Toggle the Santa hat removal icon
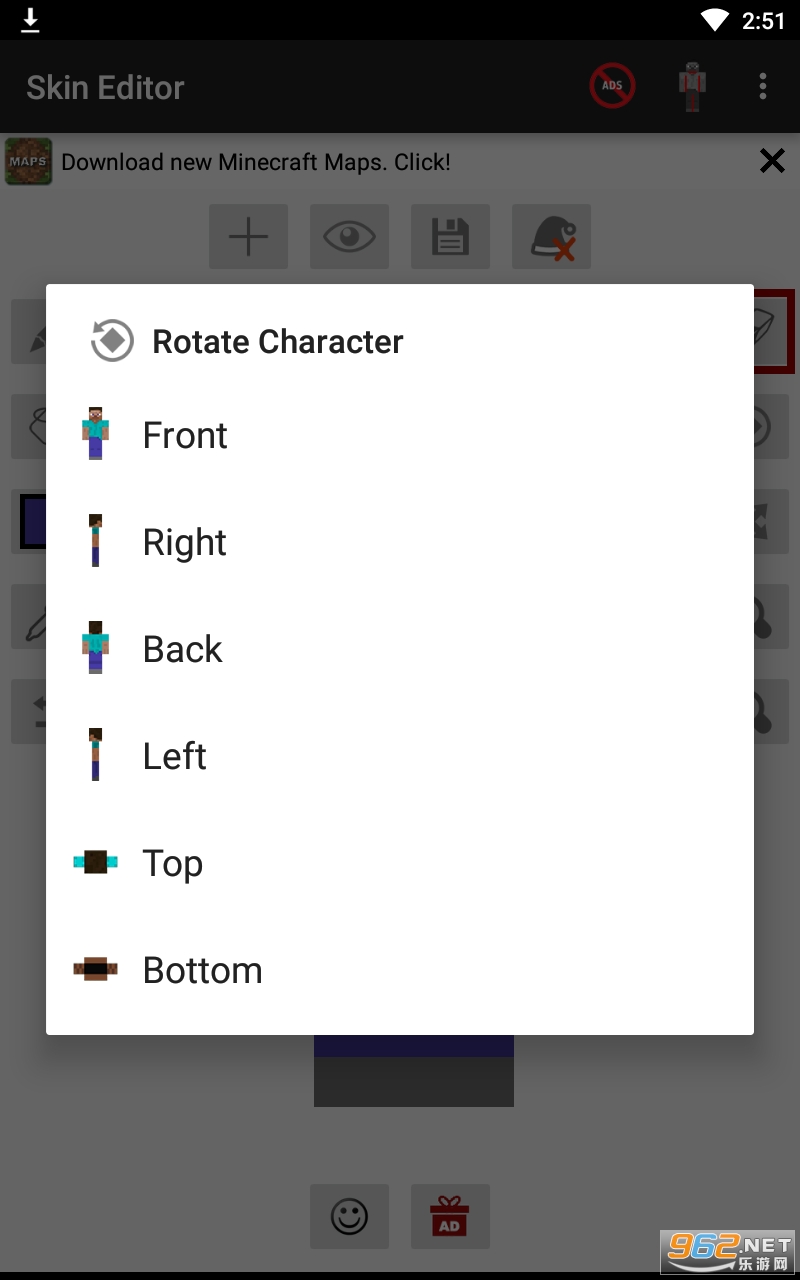This screenshot has height=1280, width=800. (551, 237)
